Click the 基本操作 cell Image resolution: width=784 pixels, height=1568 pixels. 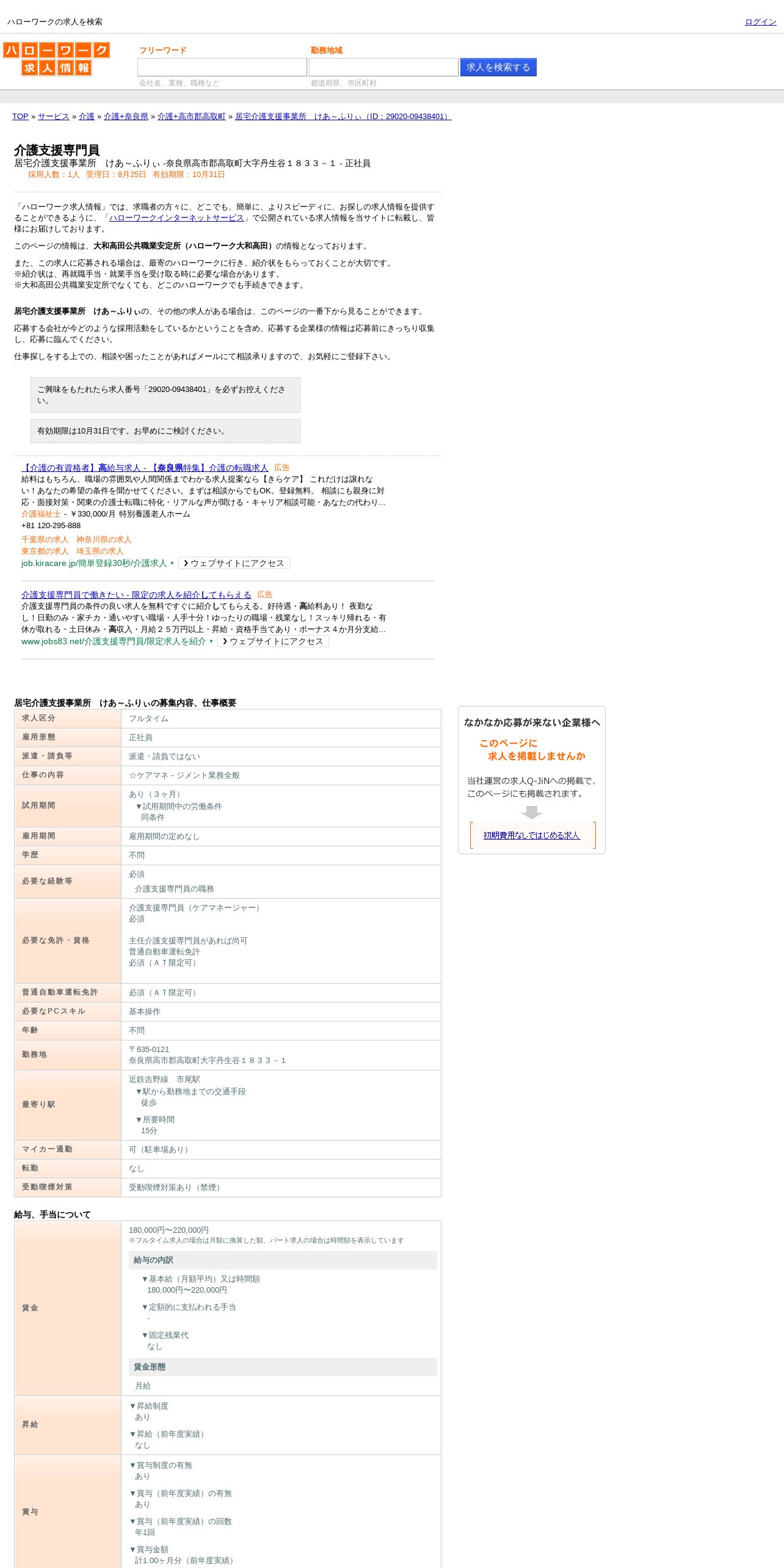[281, 1012]
